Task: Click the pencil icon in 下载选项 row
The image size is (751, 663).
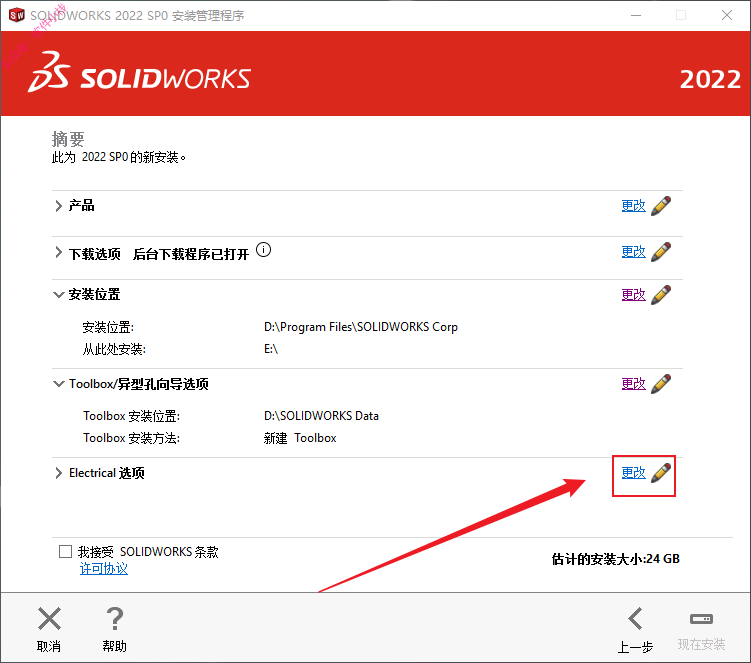Action: point(661,251)
